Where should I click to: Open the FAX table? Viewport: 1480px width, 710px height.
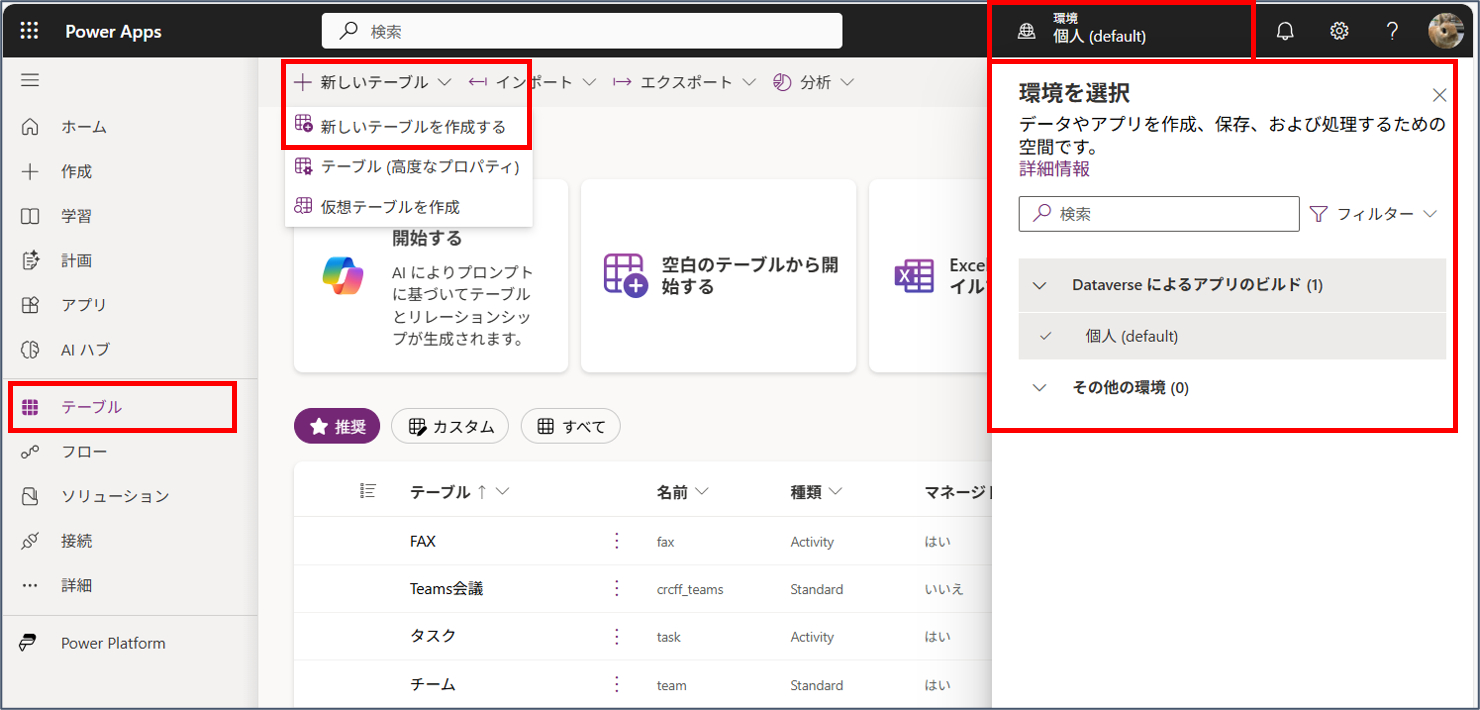pyautogui.click(x=422, y=541)
